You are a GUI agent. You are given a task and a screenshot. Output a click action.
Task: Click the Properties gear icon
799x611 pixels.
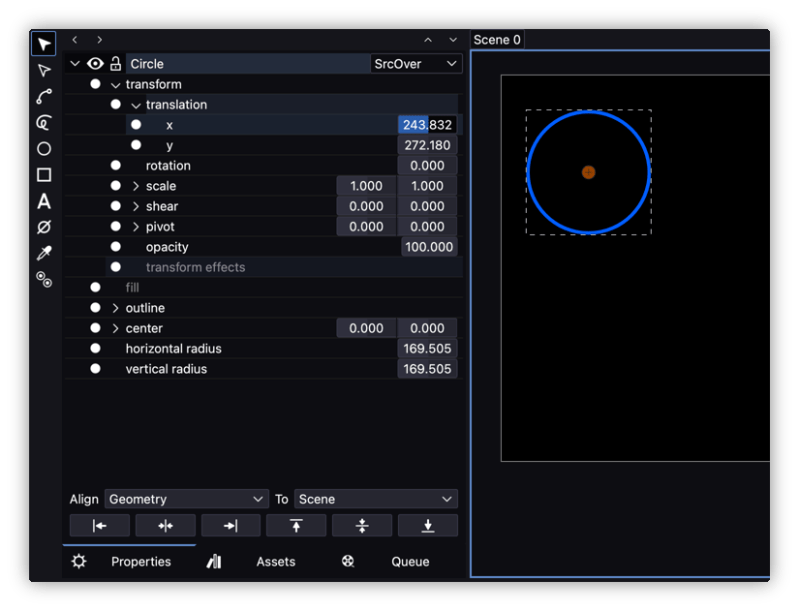(79, 562)
